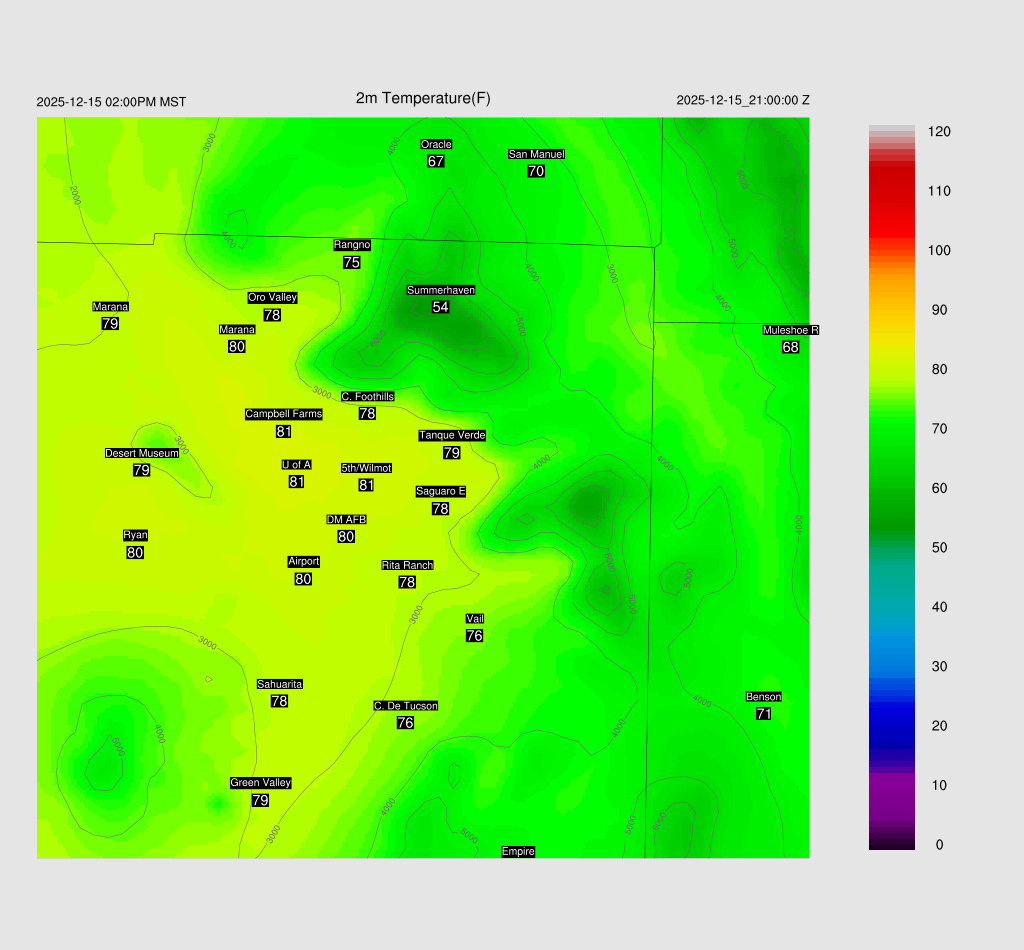Click the Benson temperature value 71

tap(764, 714)
